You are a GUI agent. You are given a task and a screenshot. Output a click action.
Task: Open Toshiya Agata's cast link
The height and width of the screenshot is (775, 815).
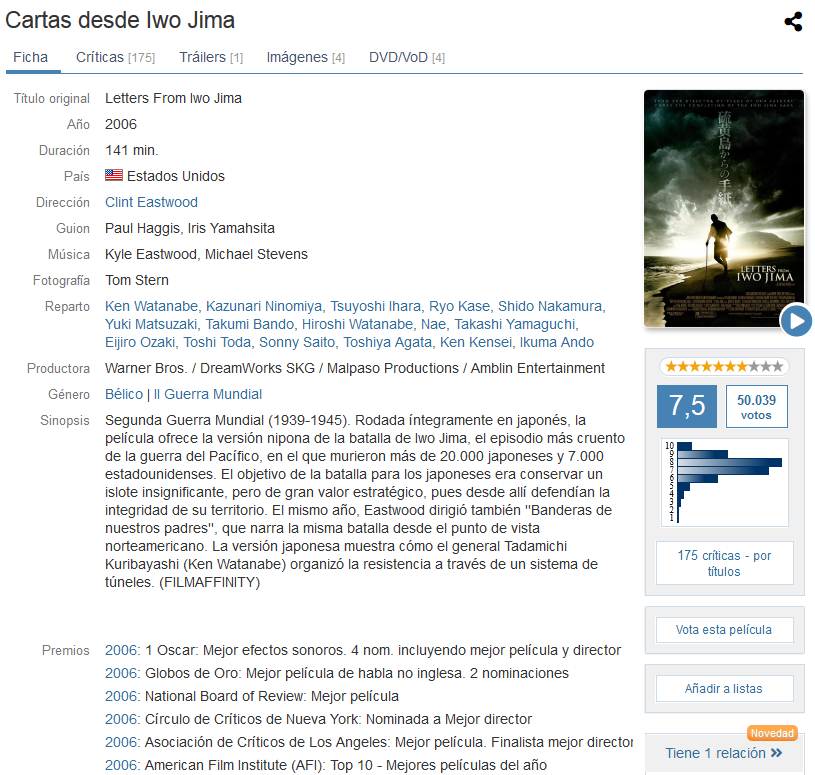[x=387, y=343]
